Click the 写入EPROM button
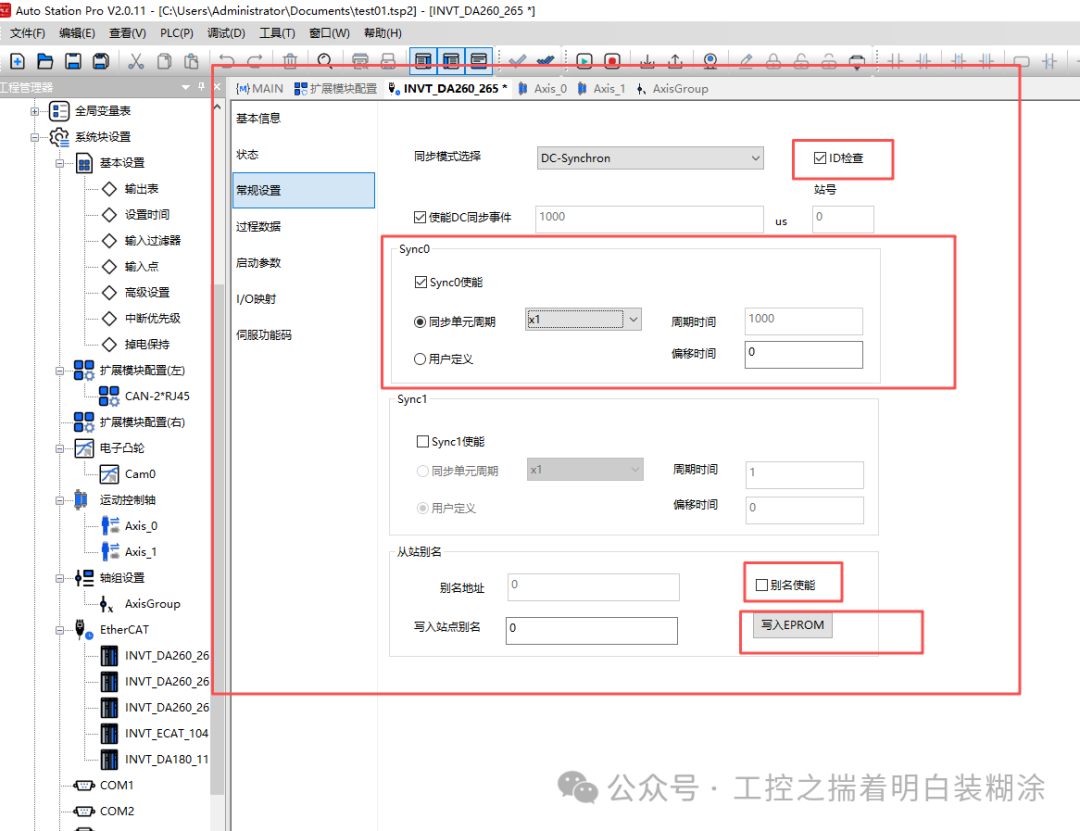Screen dimensions: 1080x831 click(792, 625)
